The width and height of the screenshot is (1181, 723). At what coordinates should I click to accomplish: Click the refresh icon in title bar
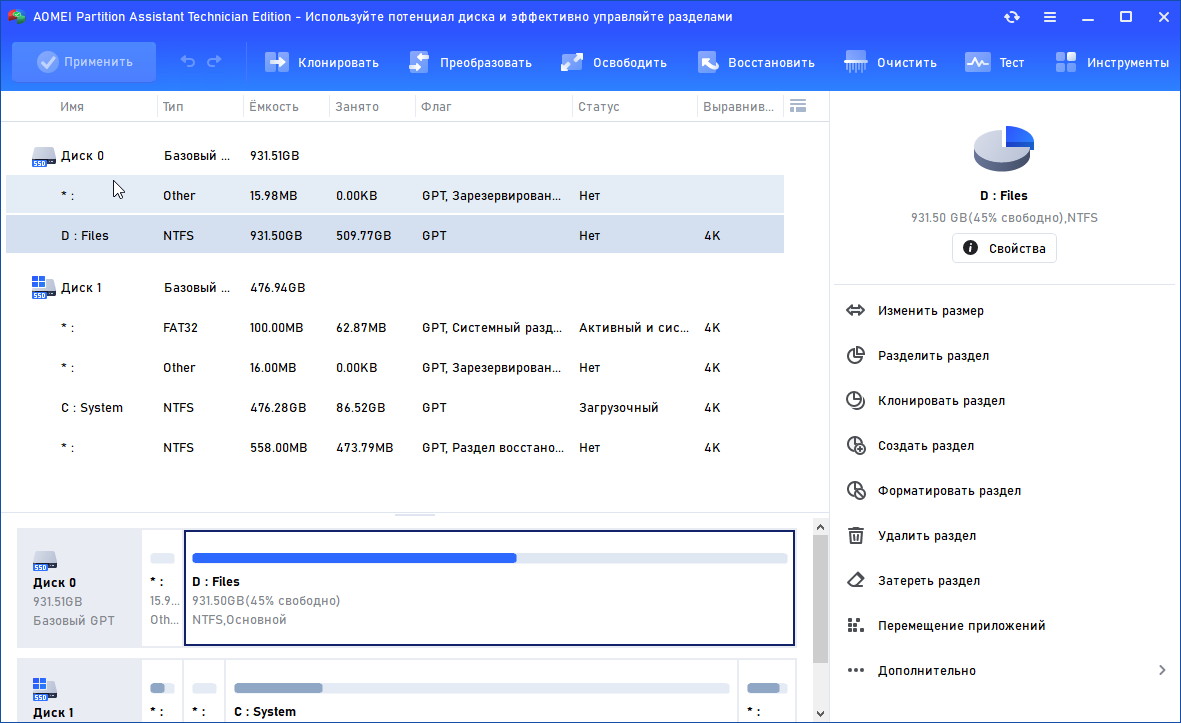pyautogui.click(x=1012, y=17)
